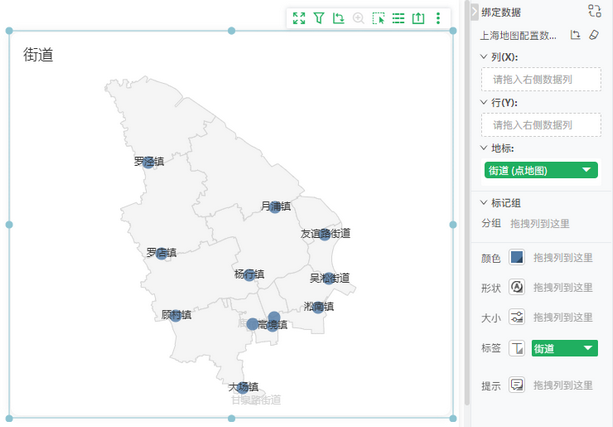Collapse the 列(X) section

click(x=484, y=57)
